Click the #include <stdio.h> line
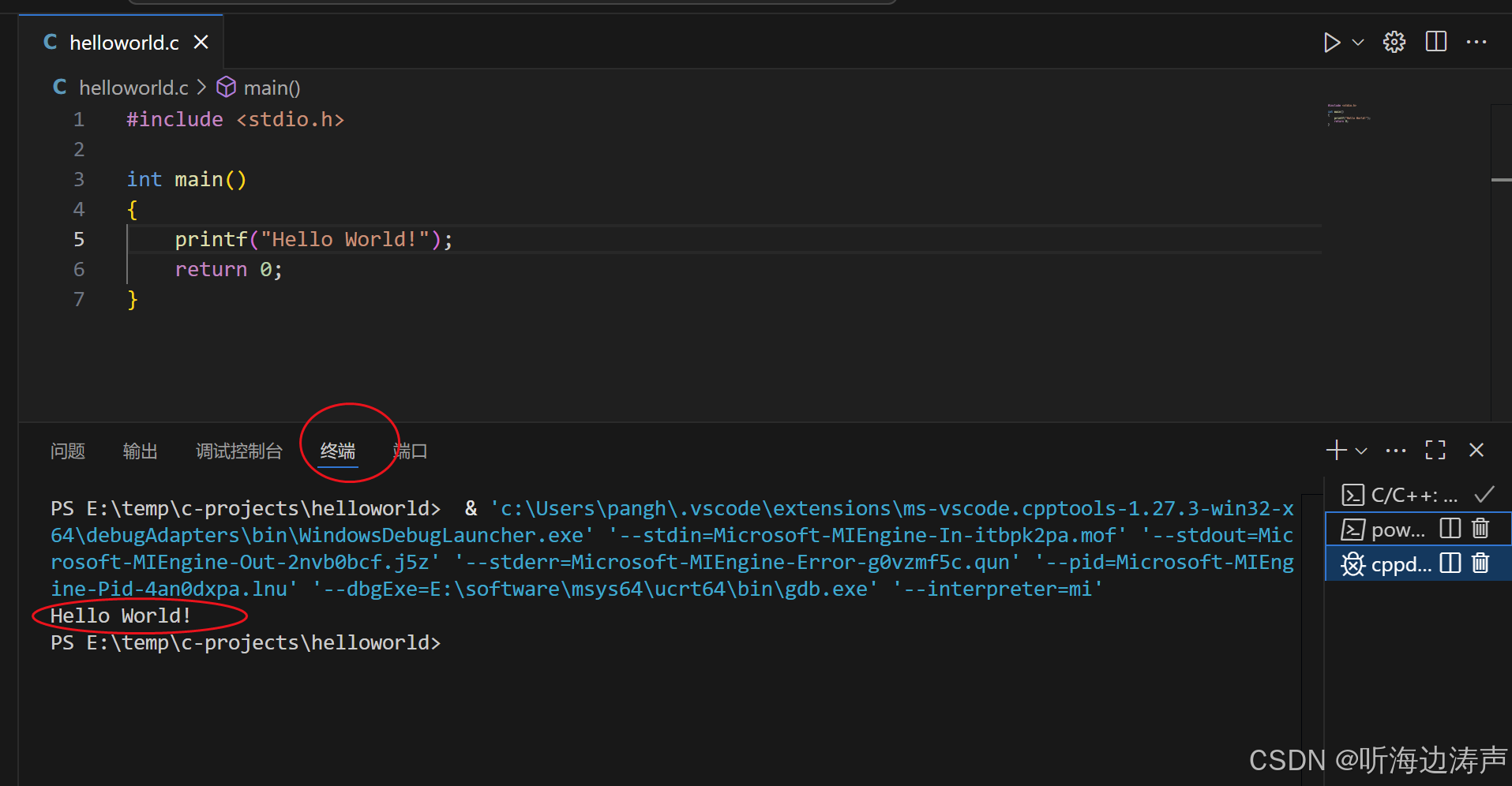 [x=235, y=119]
